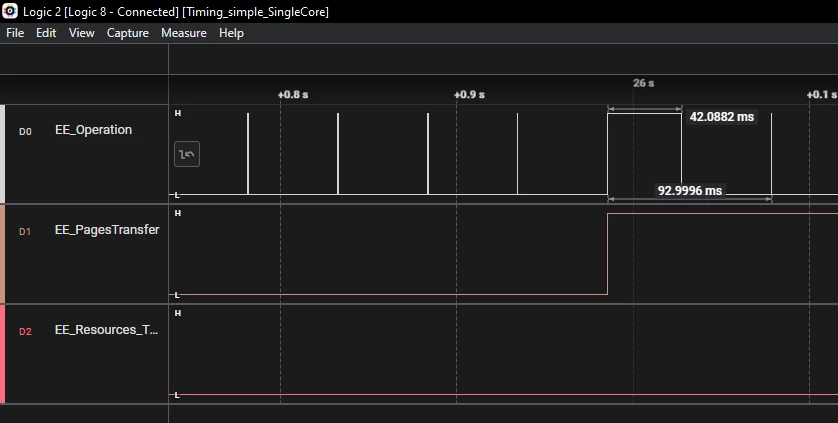Click the +0.9 s timeline marker
Screen dimensions: 838x423
click(x=469, y=95)
